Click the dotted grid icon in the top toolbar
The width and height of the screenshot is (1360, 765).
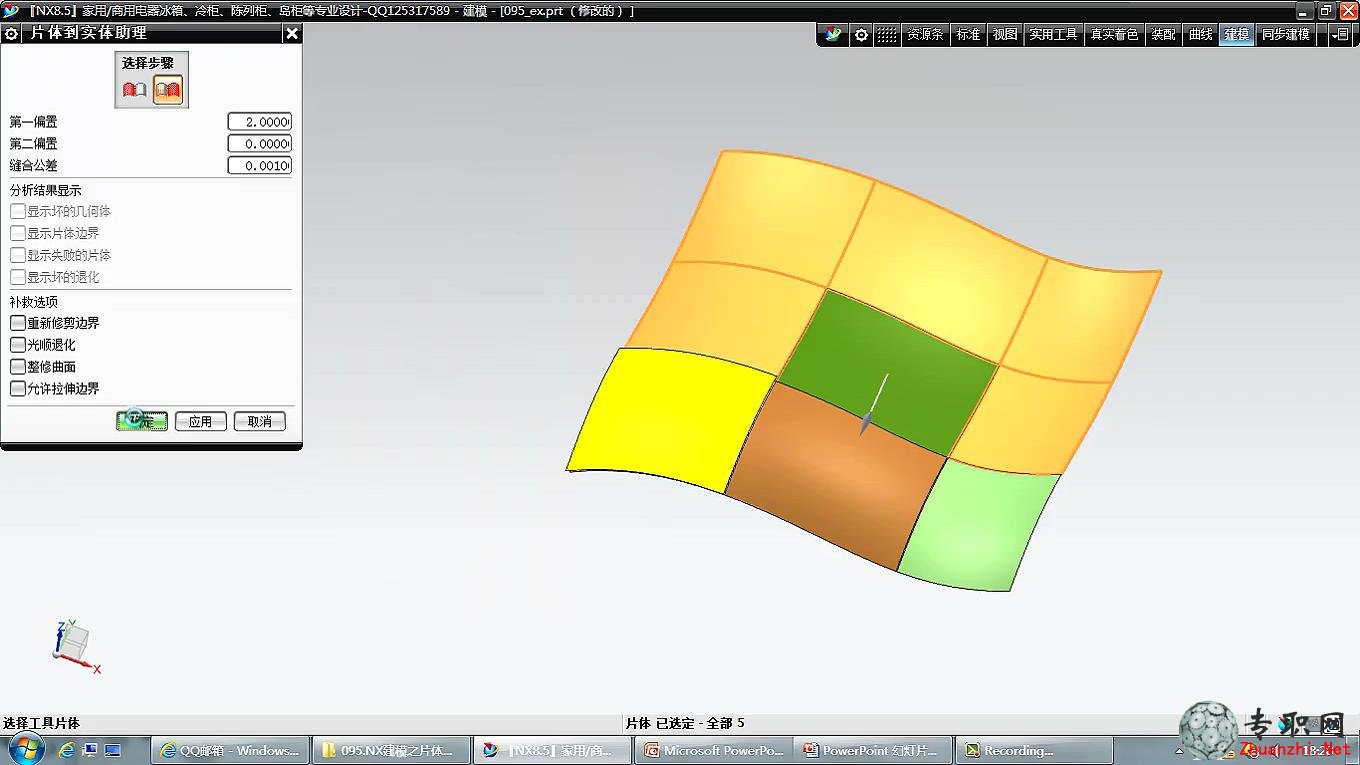(887, 34)
